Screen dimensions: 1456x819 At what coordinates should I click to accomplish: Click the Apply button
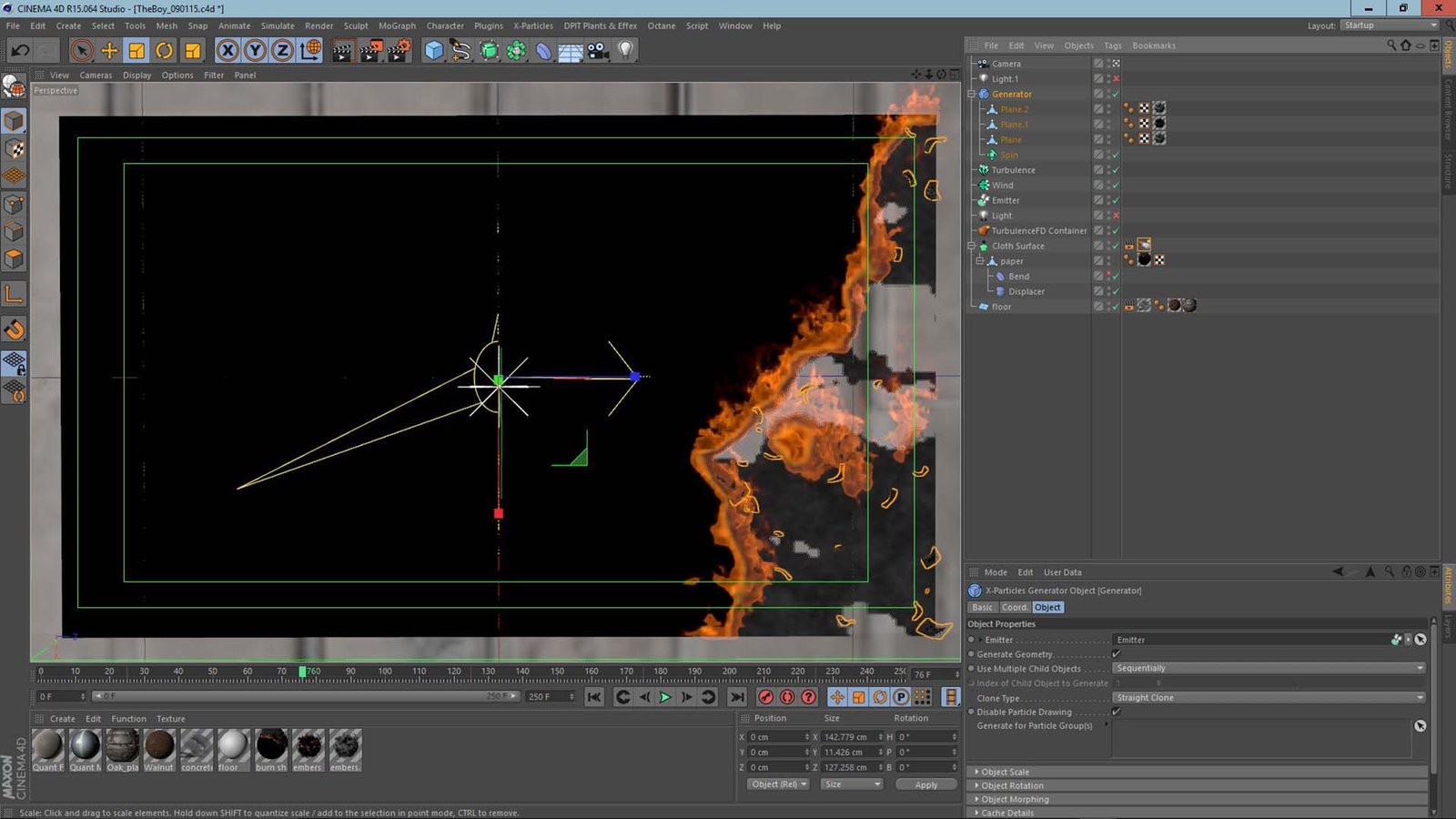click(925, 784)
